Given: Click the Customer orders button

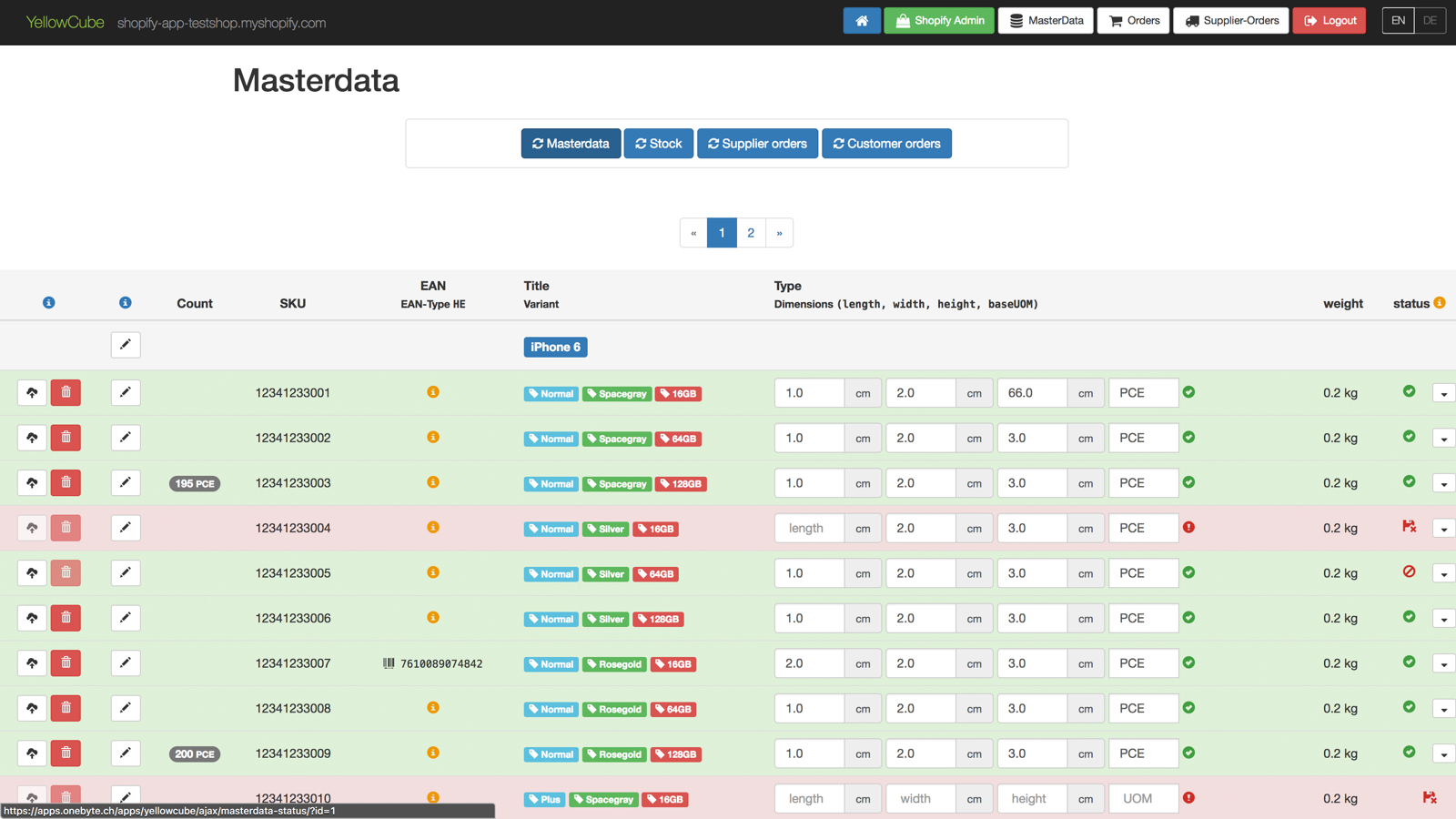Looking at the screenshot, I should click(x=886, y=143).
